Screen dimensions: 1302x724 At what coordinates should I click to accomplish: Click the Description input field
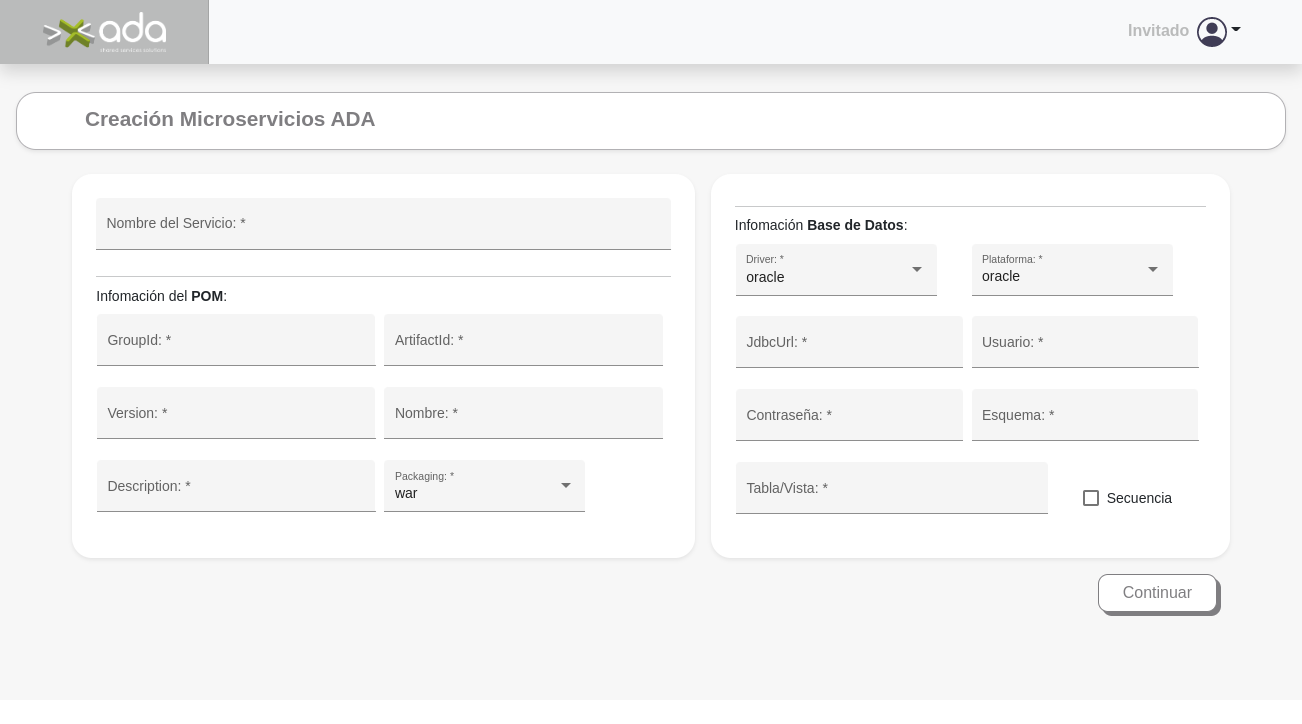[x=236, y=487]
